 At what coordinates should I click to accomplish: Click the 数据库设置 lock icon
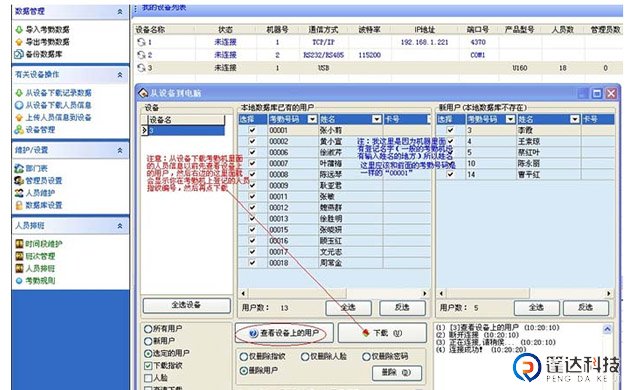[19, 205]
